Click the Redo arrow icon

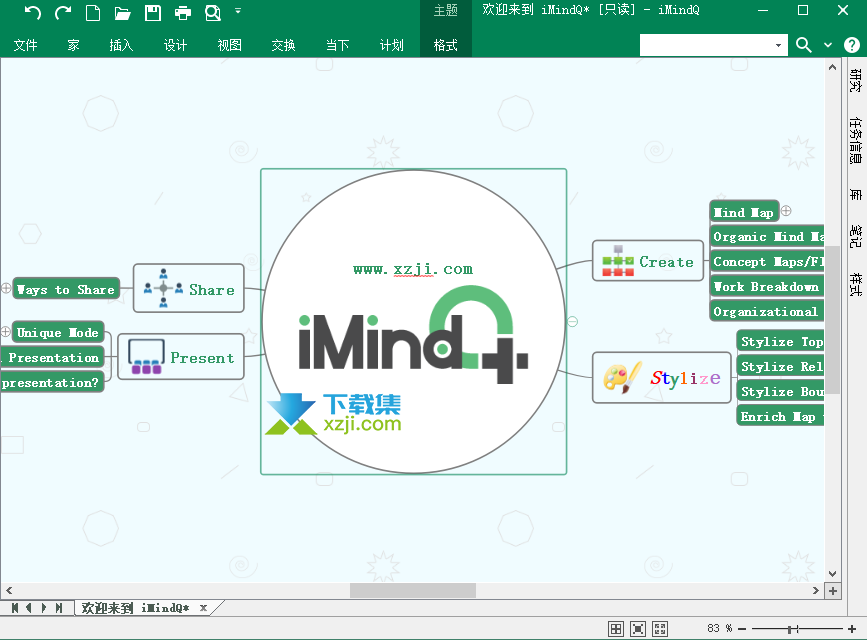coord(63,13)
